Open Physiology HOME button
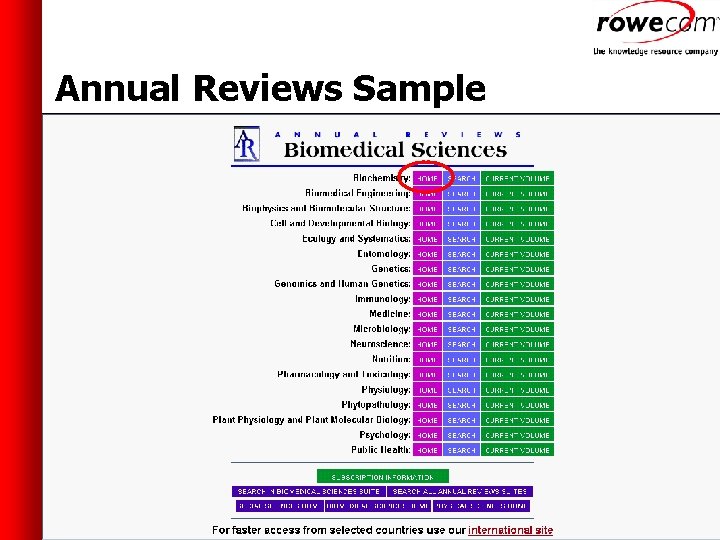 point(427,390)
